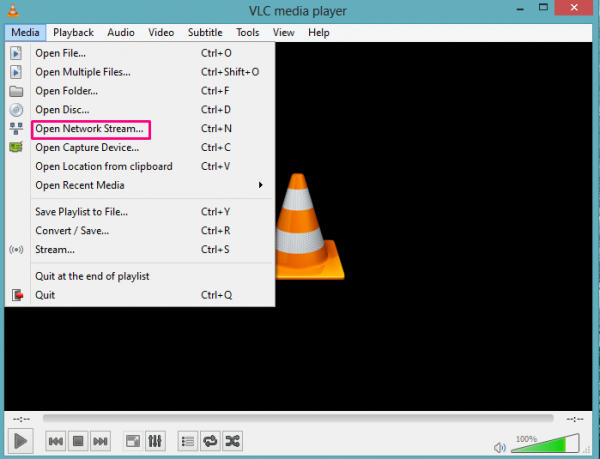Click the Open Folder icon

click(16, 91)
